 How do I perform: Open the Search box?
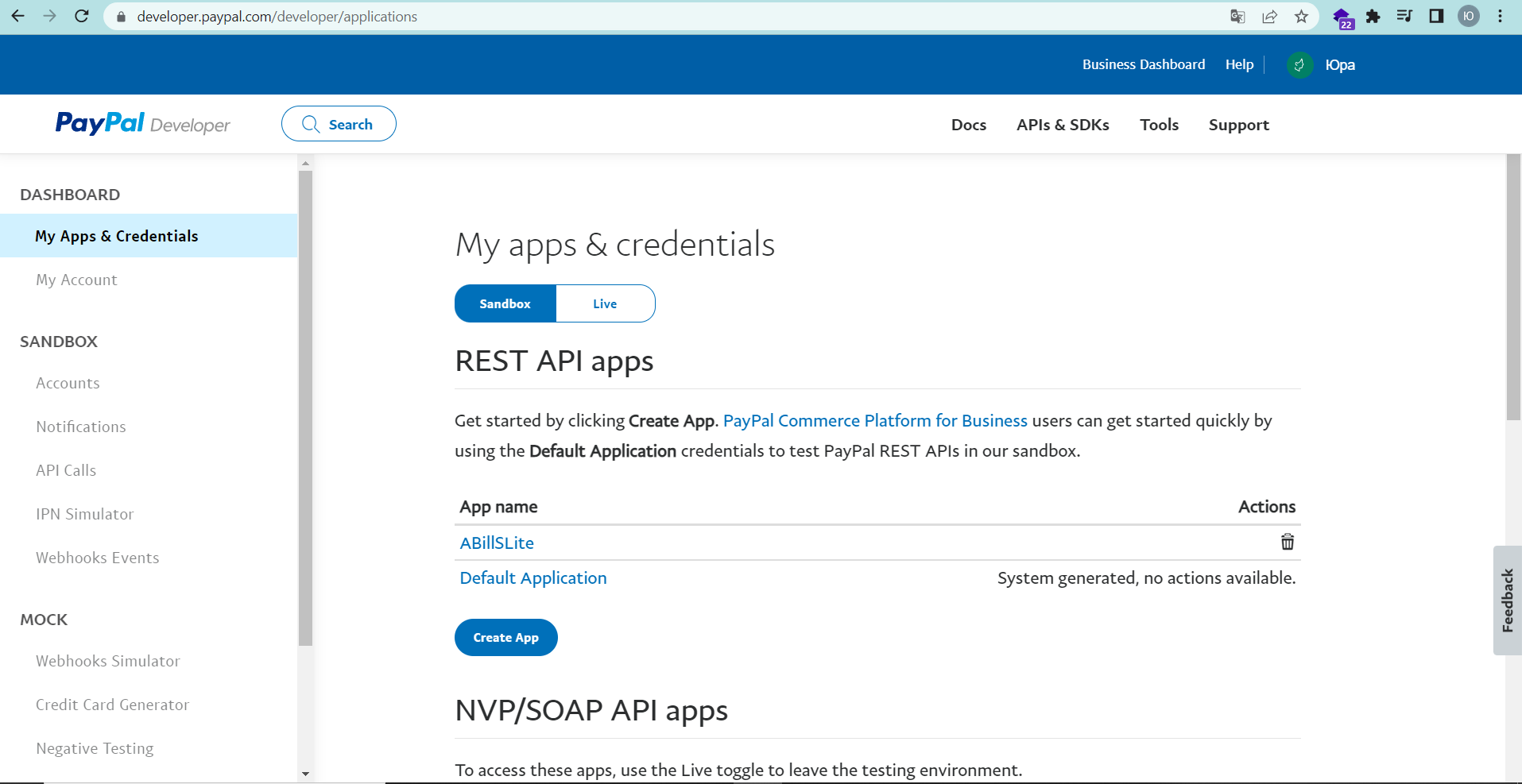pos(339,124)
